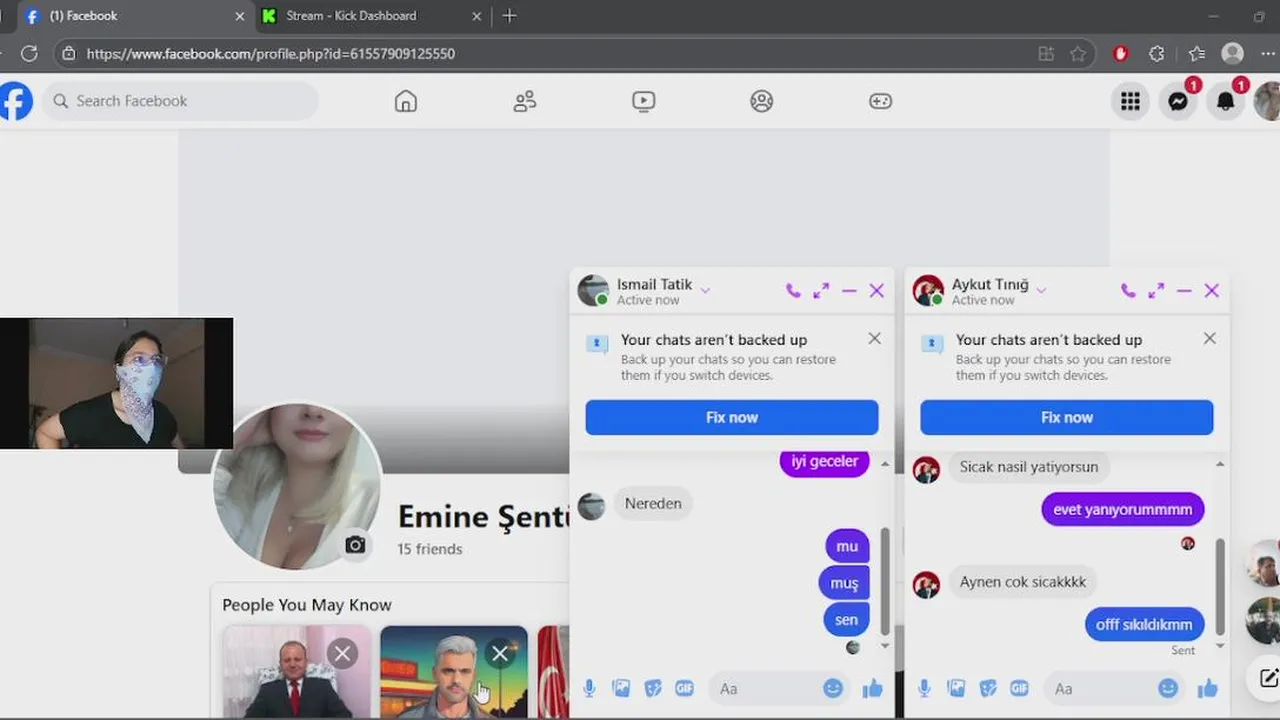Open the Notifications bell icon
The width and height of the screenshot is (1280, 720).
click(1226, 101)
